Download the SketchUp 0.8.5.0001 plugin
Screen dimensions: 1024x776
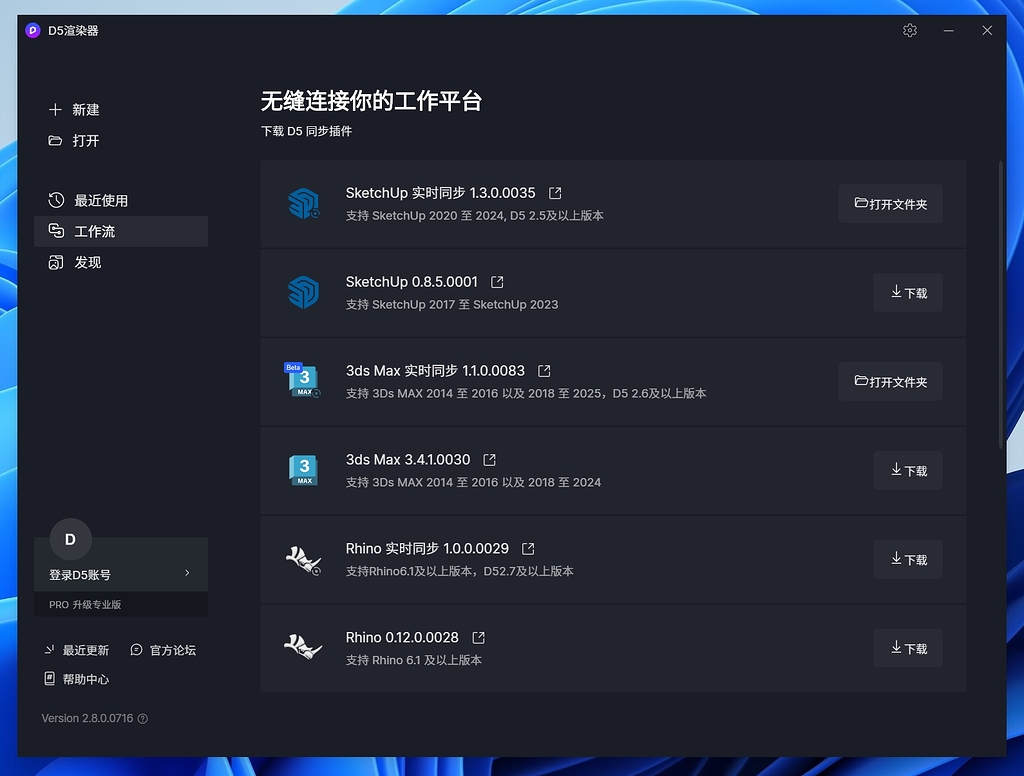907,292
